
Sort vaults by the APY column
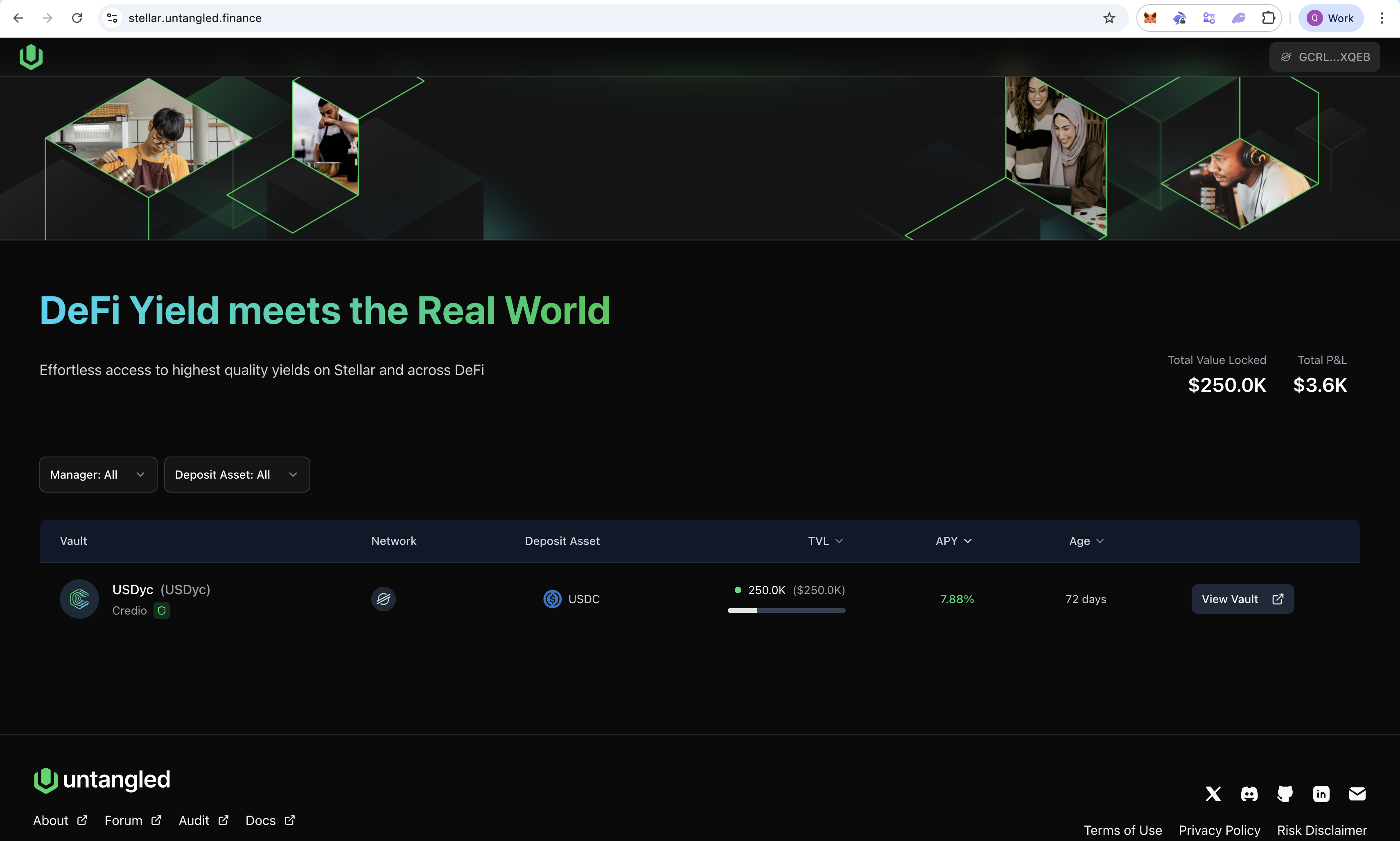tap(953, 540)
